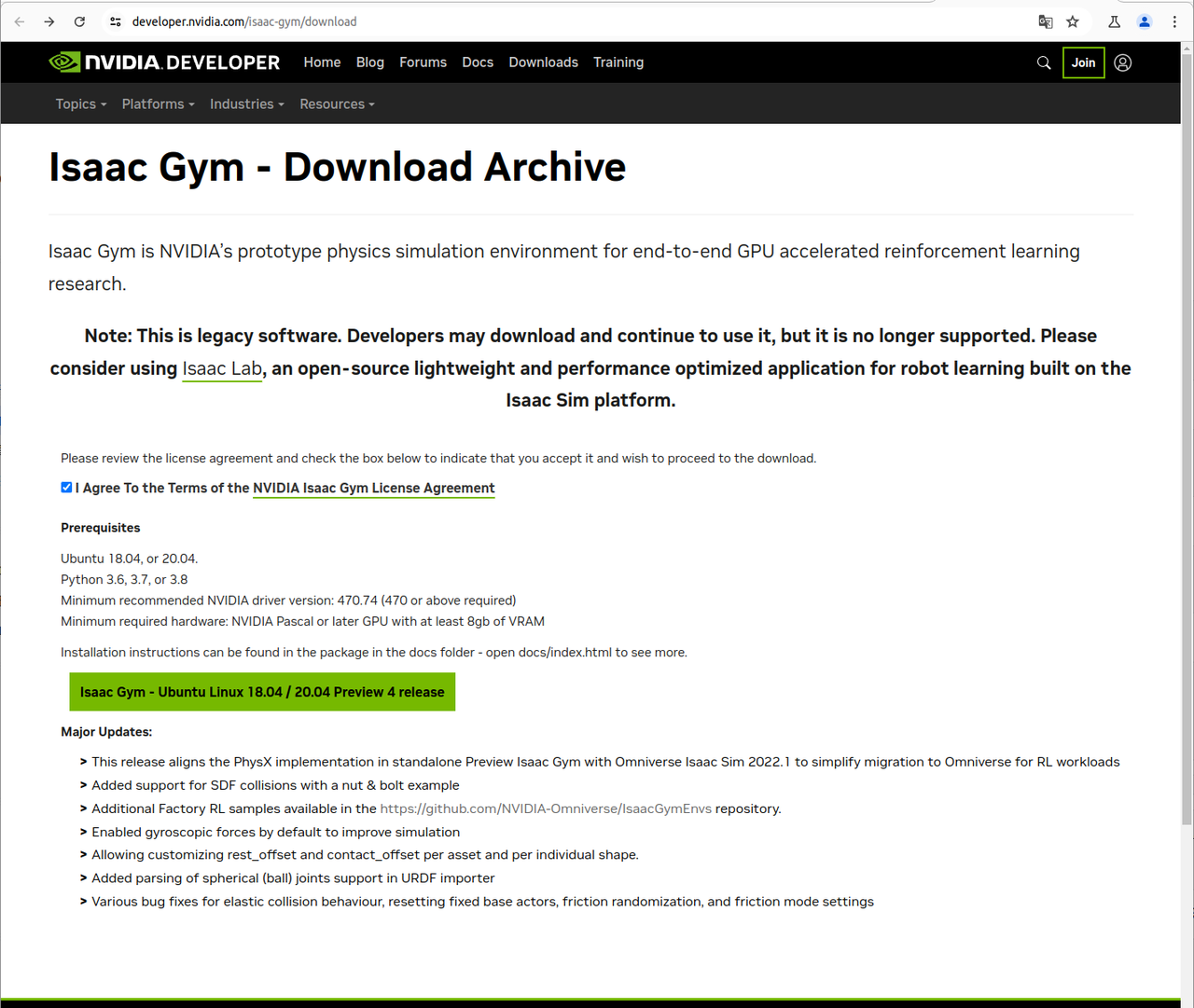Screen dimensions: 1194x1008
Task: Click the 'Please review the license agreement' sentence
Action: point(438,458)
